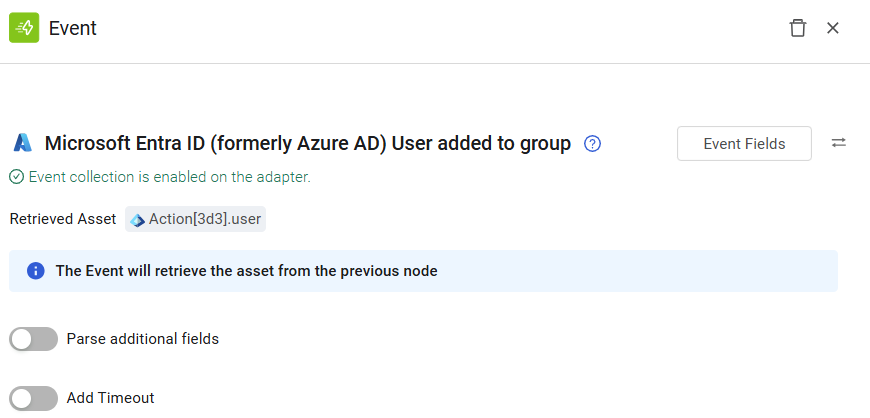
Task: Close the Event panel
Action: pos(833,28)
